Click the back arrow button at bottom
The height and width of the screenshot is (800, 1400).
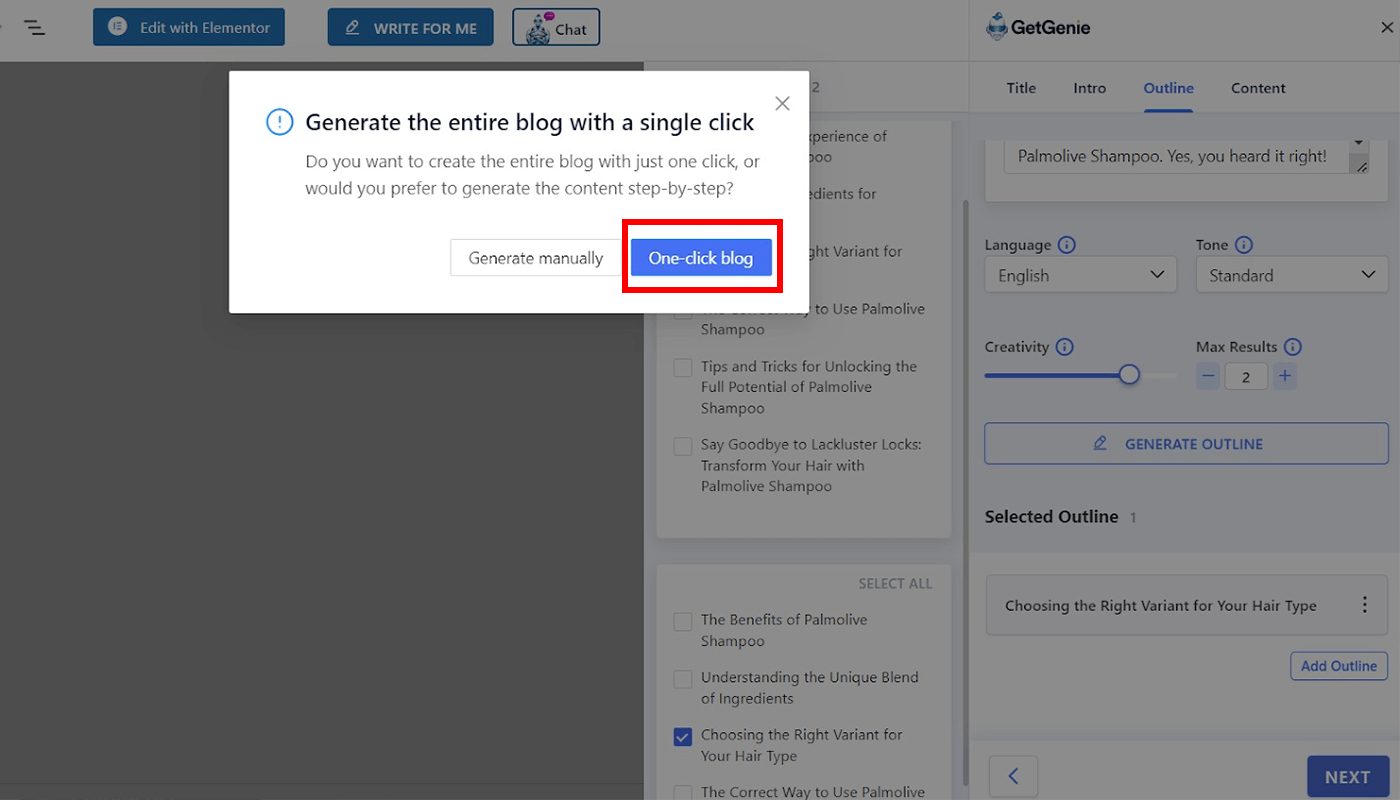(x=1013, y=777)
